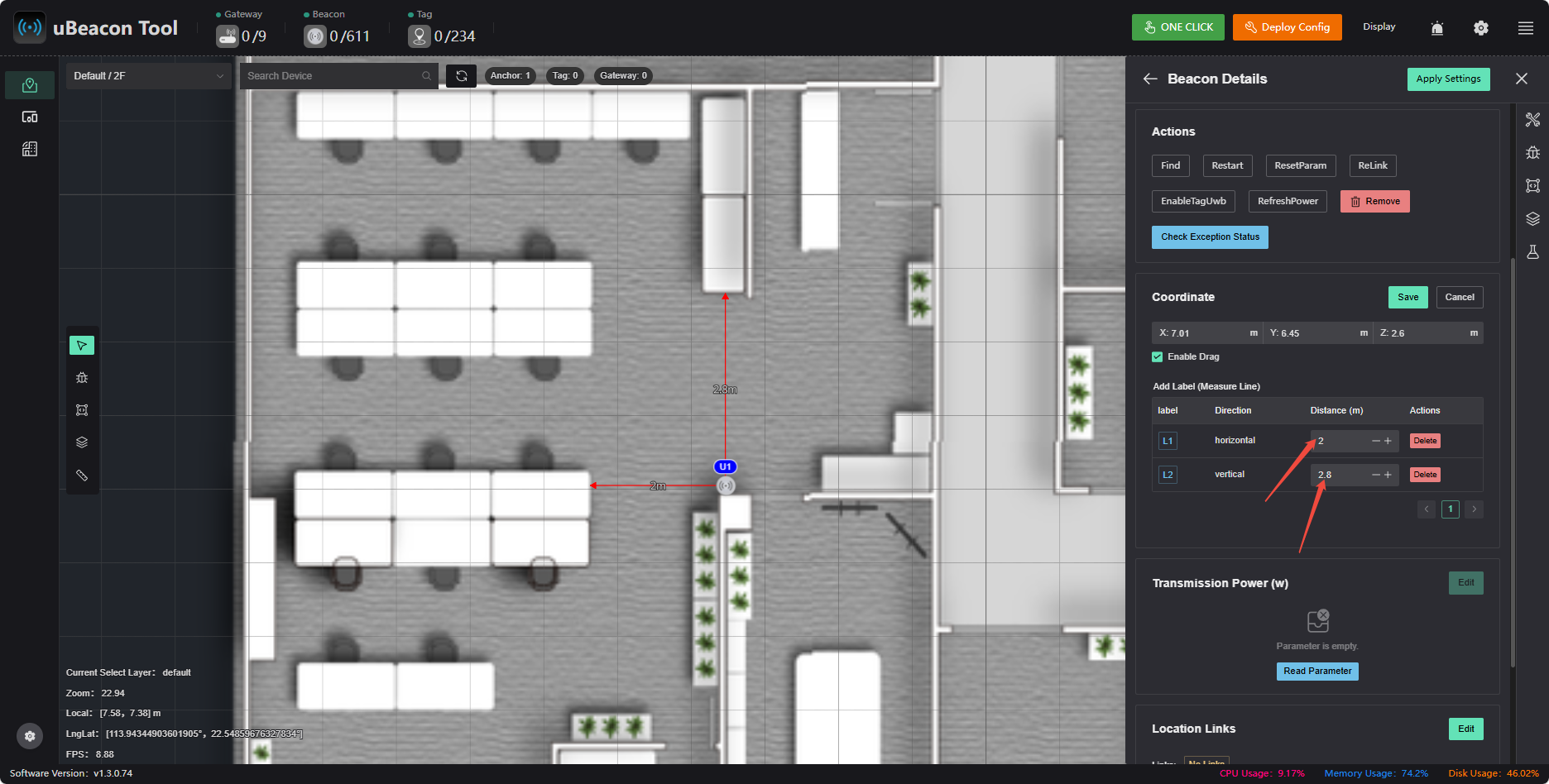Expand the Default / 2F floor dropdown
This screenshot has width=1549, height=784.
pos(149,76)
